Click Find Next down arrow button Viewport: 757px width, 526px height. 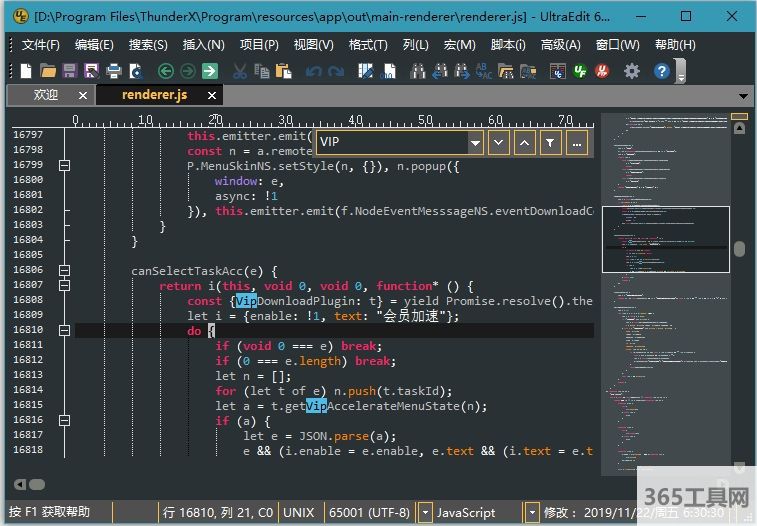tap(498, 143)
